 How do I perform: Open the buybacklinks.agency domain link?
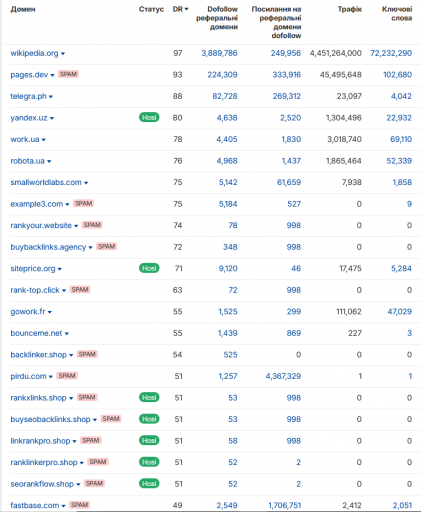[48, 247]
